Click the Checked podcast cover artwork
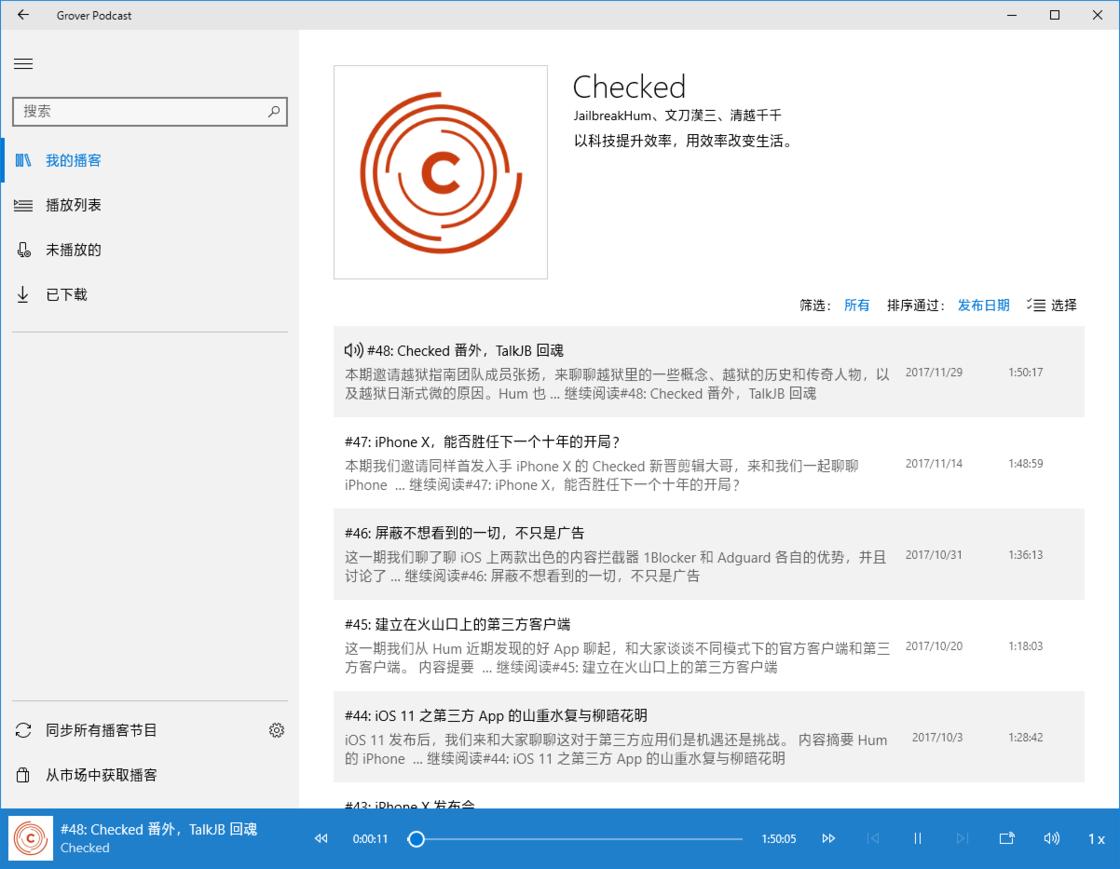The image size is (1120, 869). (x=441, y=172)
